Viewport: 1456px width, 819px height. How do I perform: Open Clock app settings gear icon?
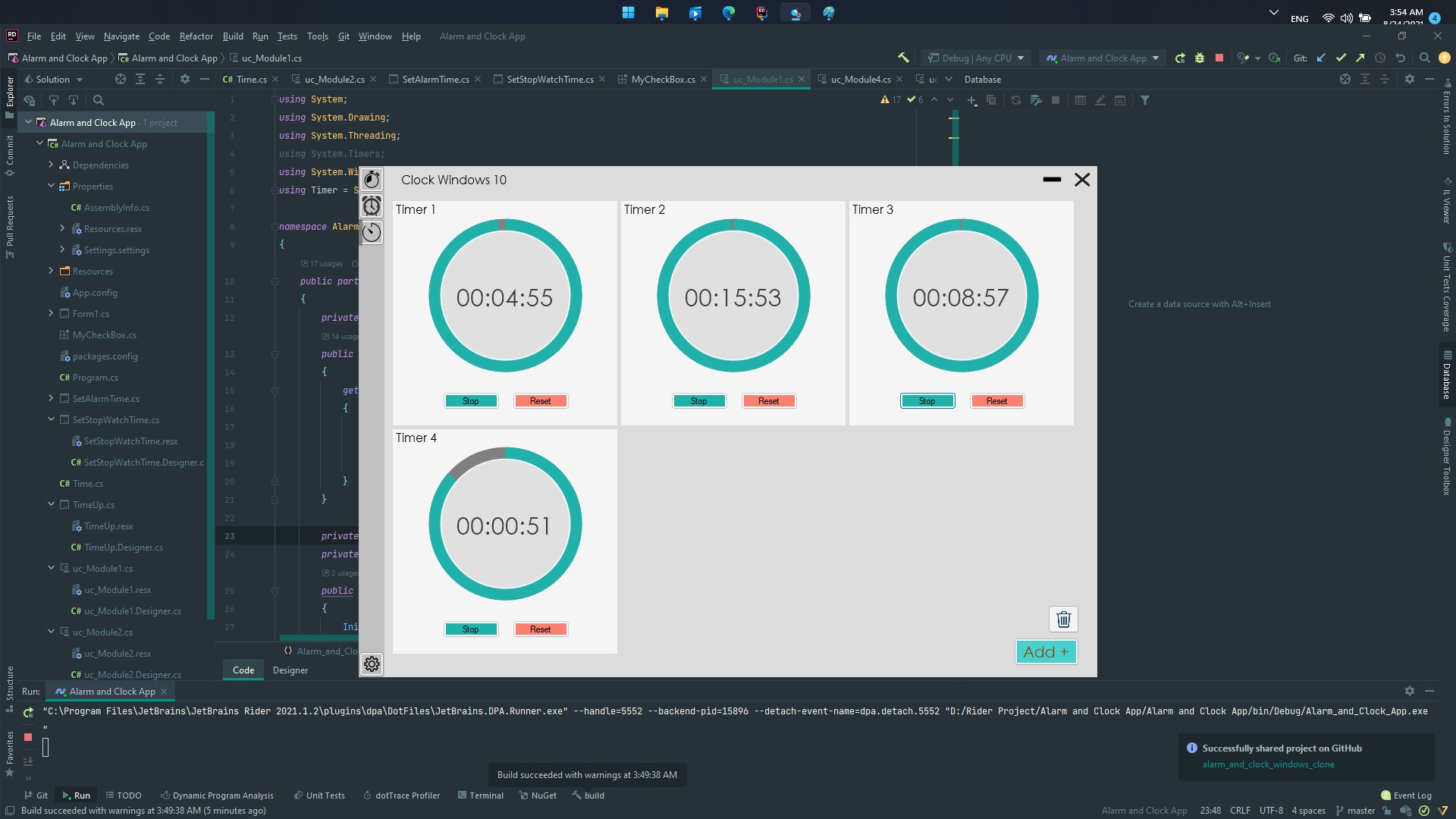(x=372, y=664)
